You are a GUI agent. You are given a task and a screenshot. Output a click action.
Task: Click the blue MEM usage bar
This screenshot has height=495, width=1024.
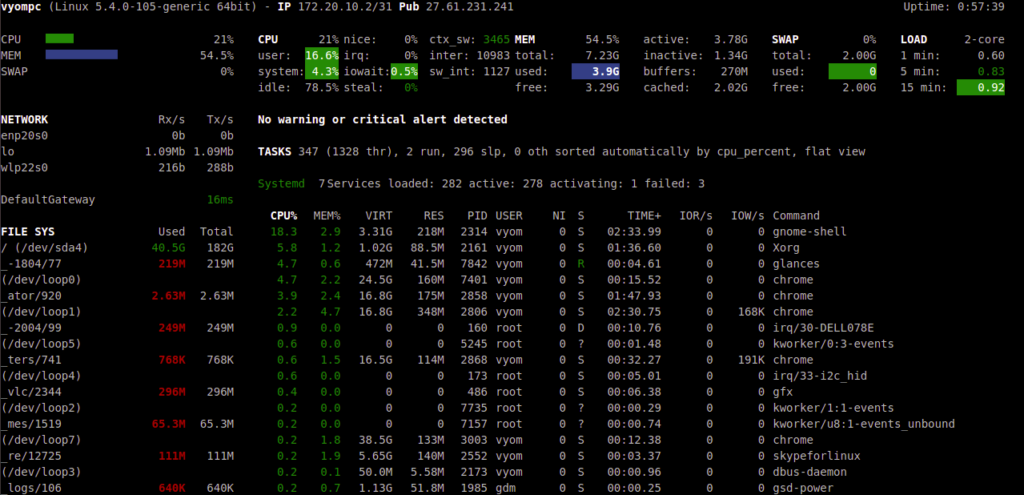(81, 55)
